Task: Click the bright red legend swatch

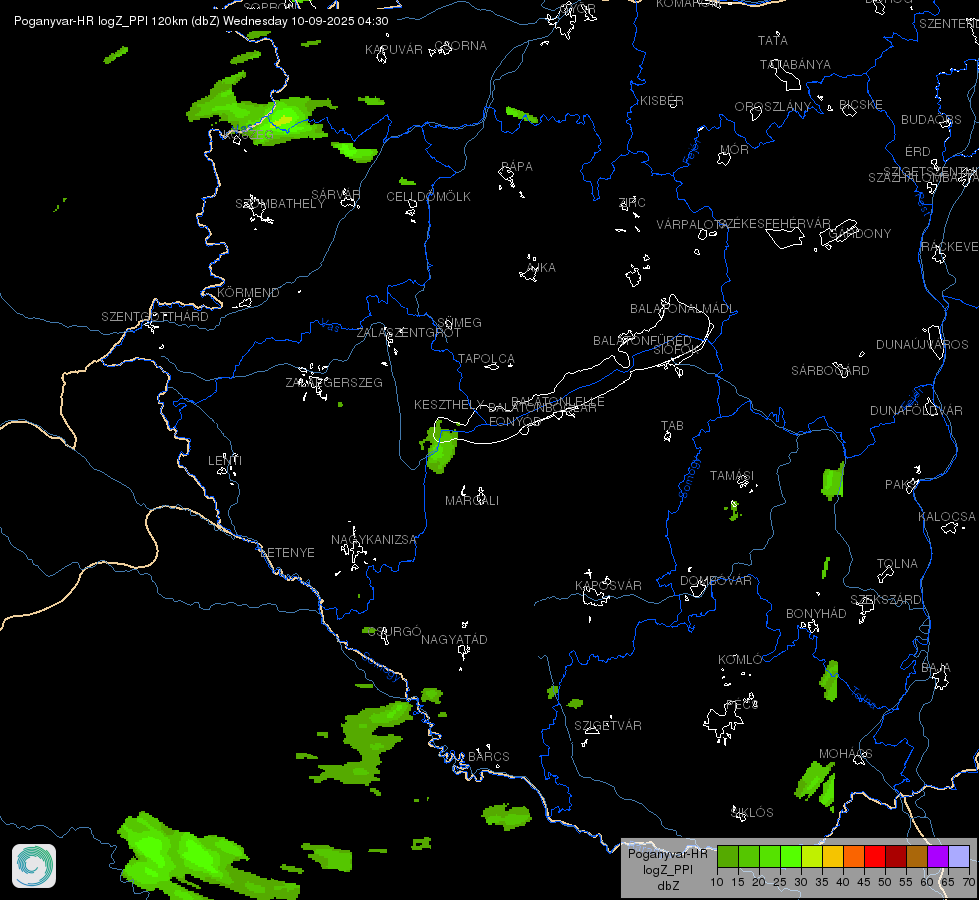Action: tap(875, 856)
